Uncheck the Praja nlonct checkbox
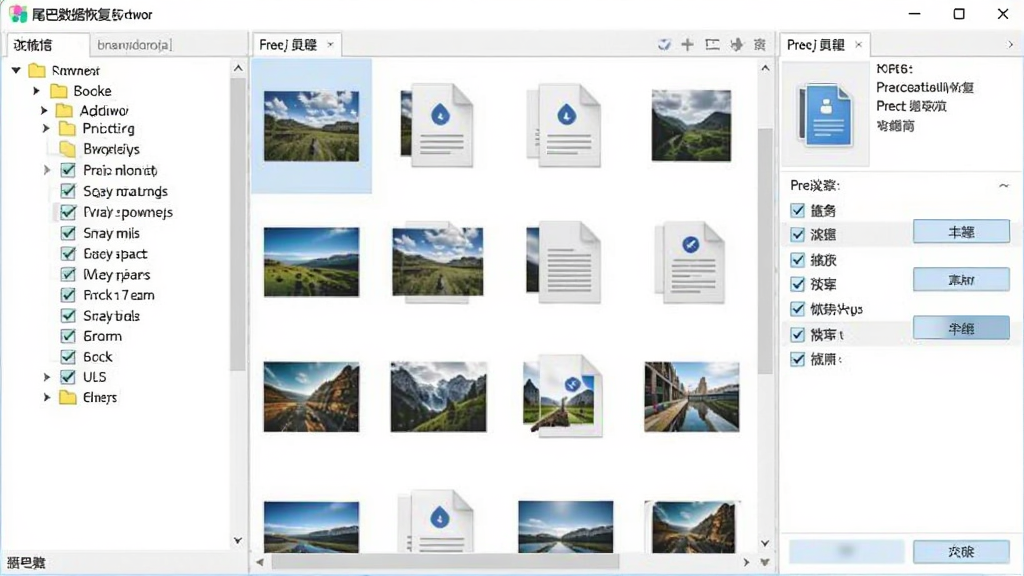 [68, 170]
